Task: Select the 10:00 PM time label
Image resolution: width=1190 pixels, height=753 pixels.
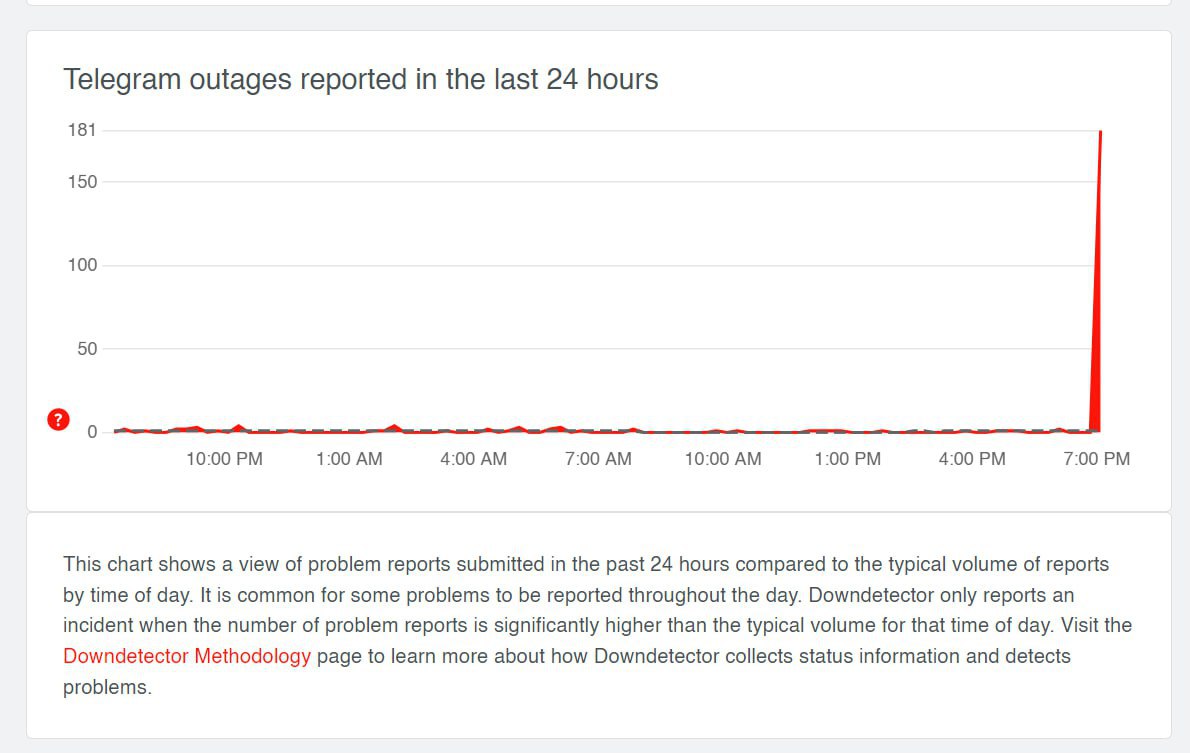Action: coord(224,459)
